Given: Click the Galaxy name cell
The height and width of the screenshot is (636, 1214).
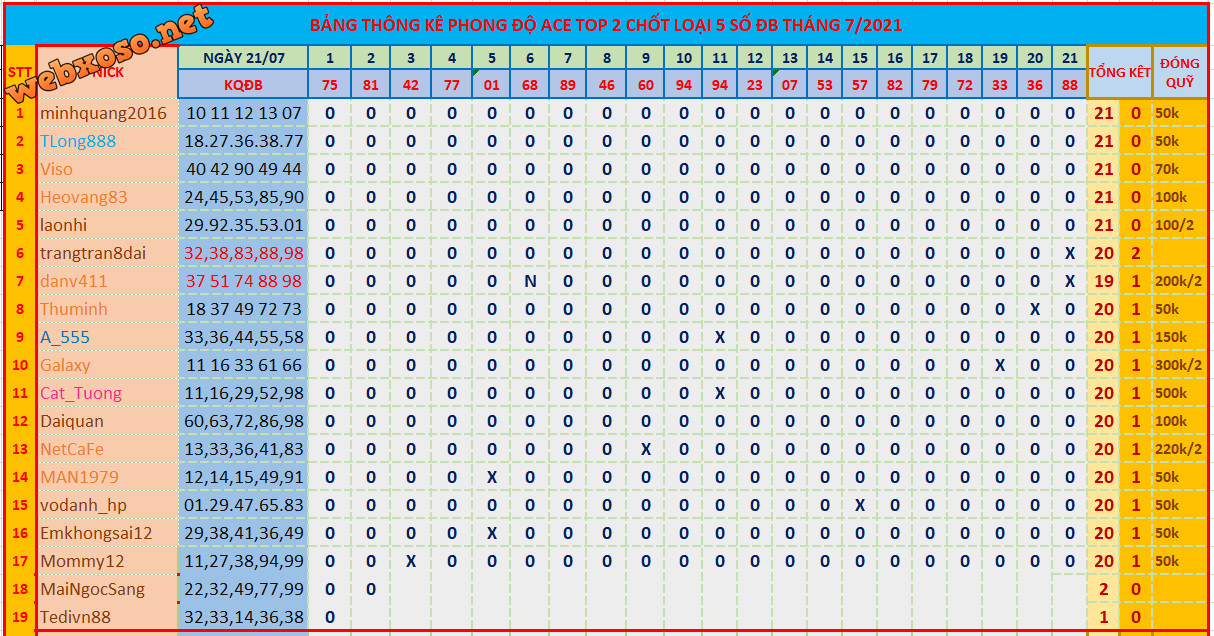Looking at the screenshot, I should point(107,365).
